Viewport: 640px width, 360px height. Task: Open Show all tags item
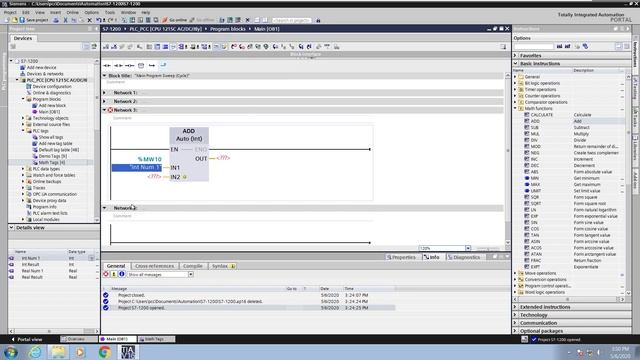51,138
